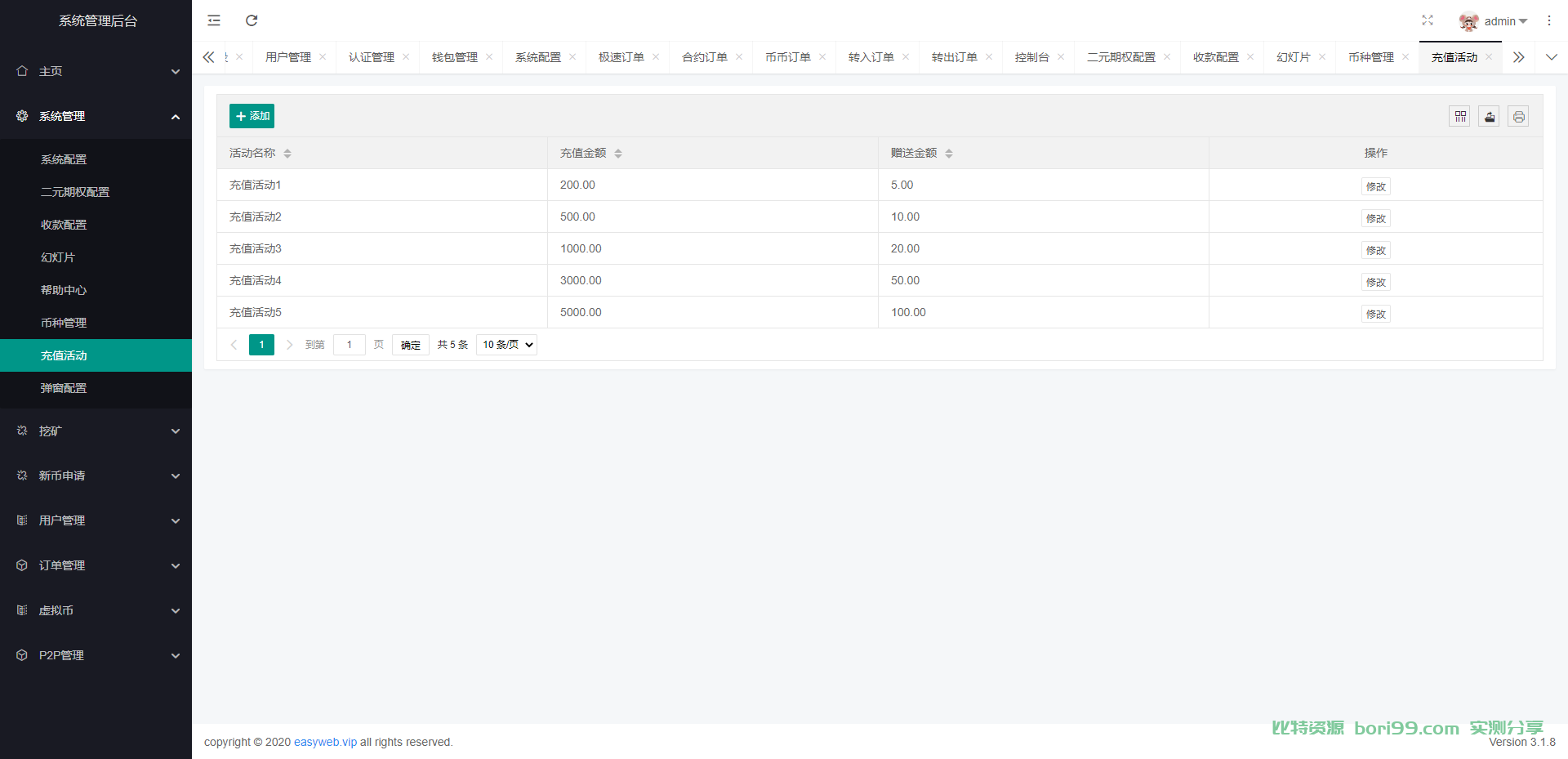Expand the P2P管理 menu chevron
Screen dimensions: 1568x759
coord(175,655)
